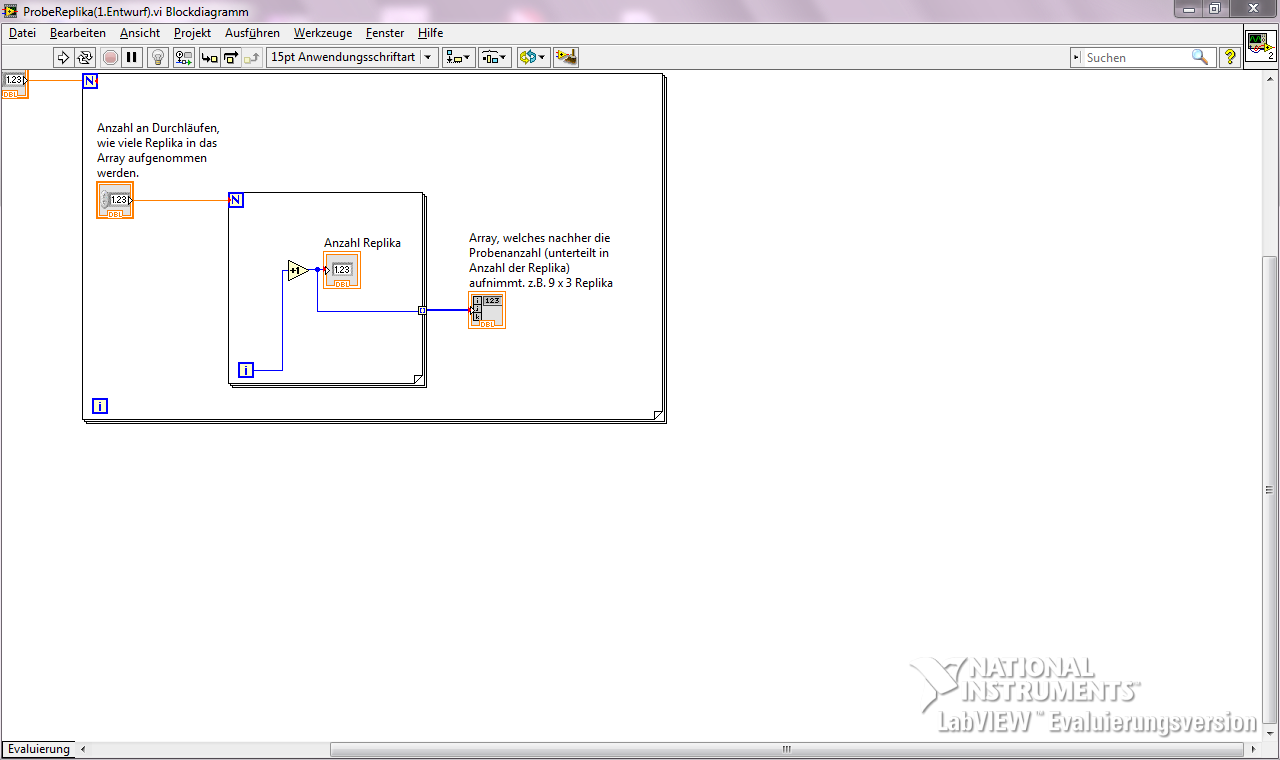Start Run Continuously mode
Screen dimensions: 1280x760
tap(85, 57)
